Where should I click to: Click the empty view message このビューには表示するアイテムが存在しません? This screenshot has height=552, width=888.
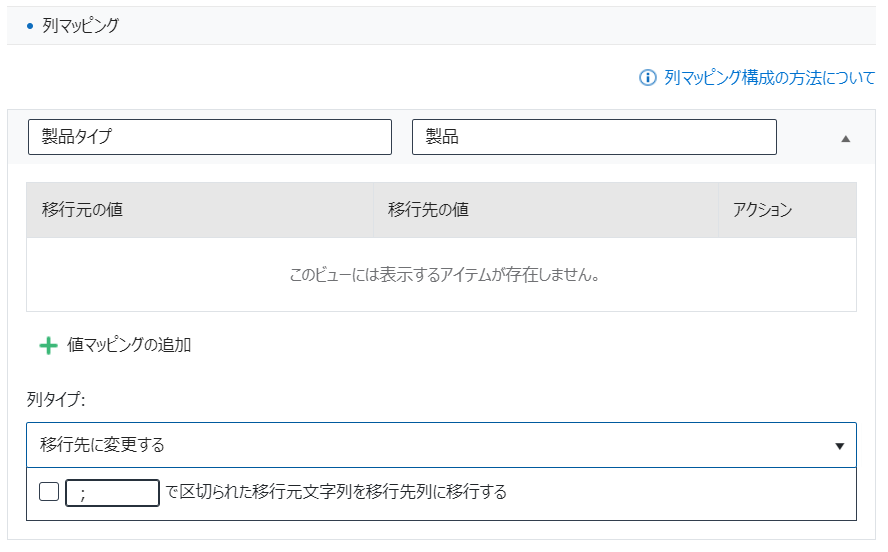pos(444,275)
